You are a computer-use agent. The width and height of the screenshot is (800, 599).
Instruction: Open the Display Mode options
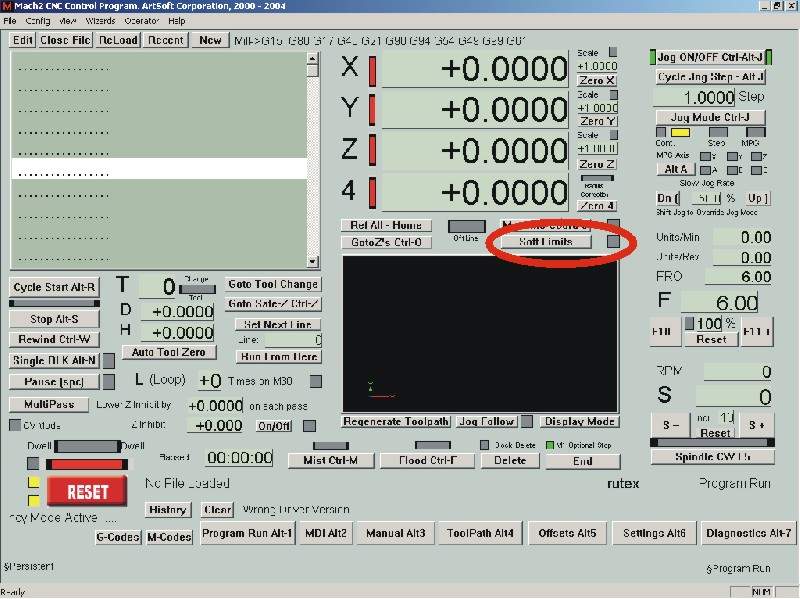(579, 422)
